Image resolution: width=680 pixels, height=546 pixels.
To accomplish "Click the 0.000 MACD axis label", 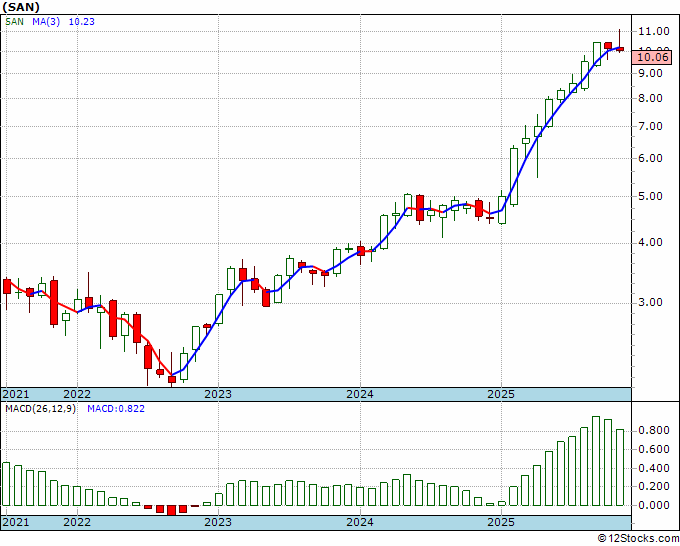I will (654, 505).
